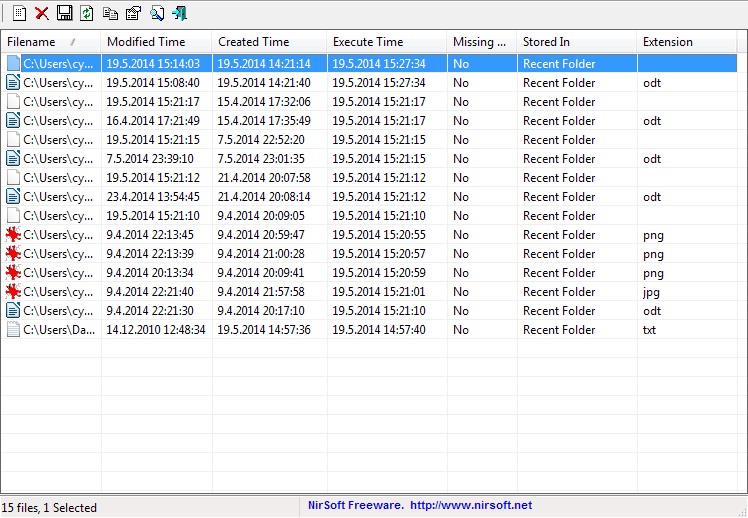
Task: Click the magnifying glass Find icon
Action: (x=157, y=13)
